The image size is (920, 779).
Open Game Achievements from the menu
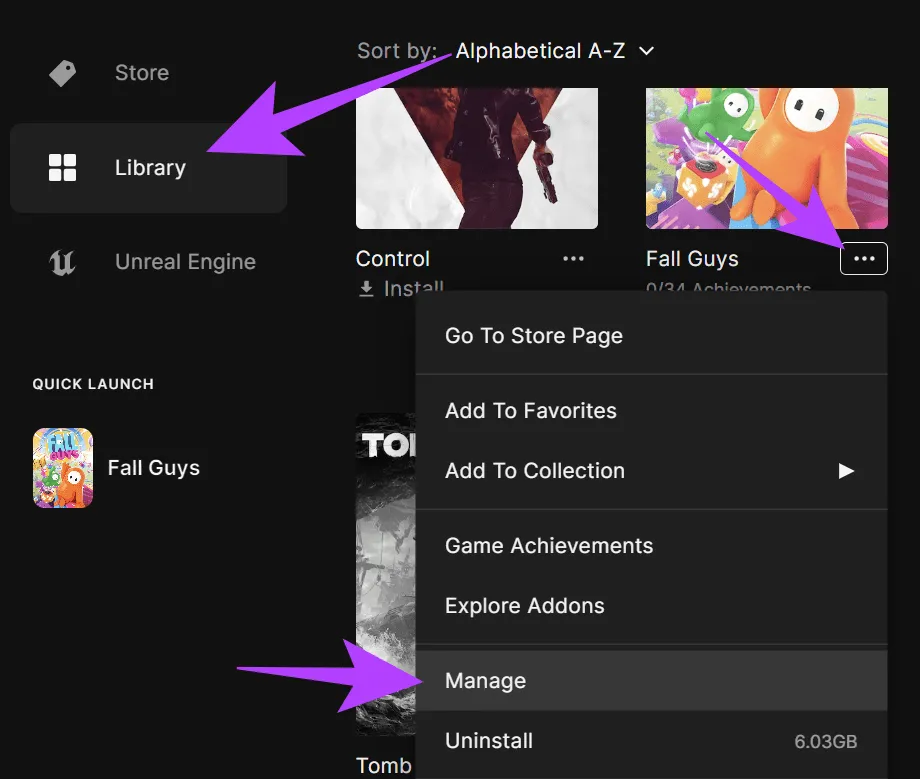click(x=548, y=546)
